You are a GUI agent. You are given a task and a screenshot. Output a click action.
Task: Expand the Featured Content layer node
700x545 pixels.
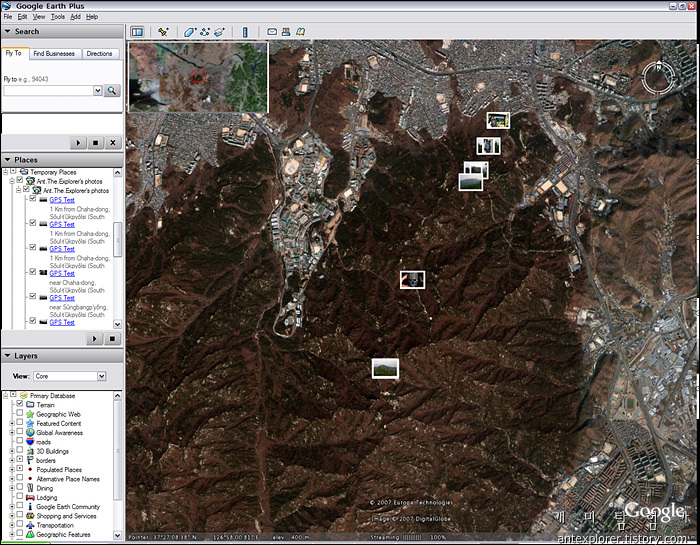click(12, 424)
